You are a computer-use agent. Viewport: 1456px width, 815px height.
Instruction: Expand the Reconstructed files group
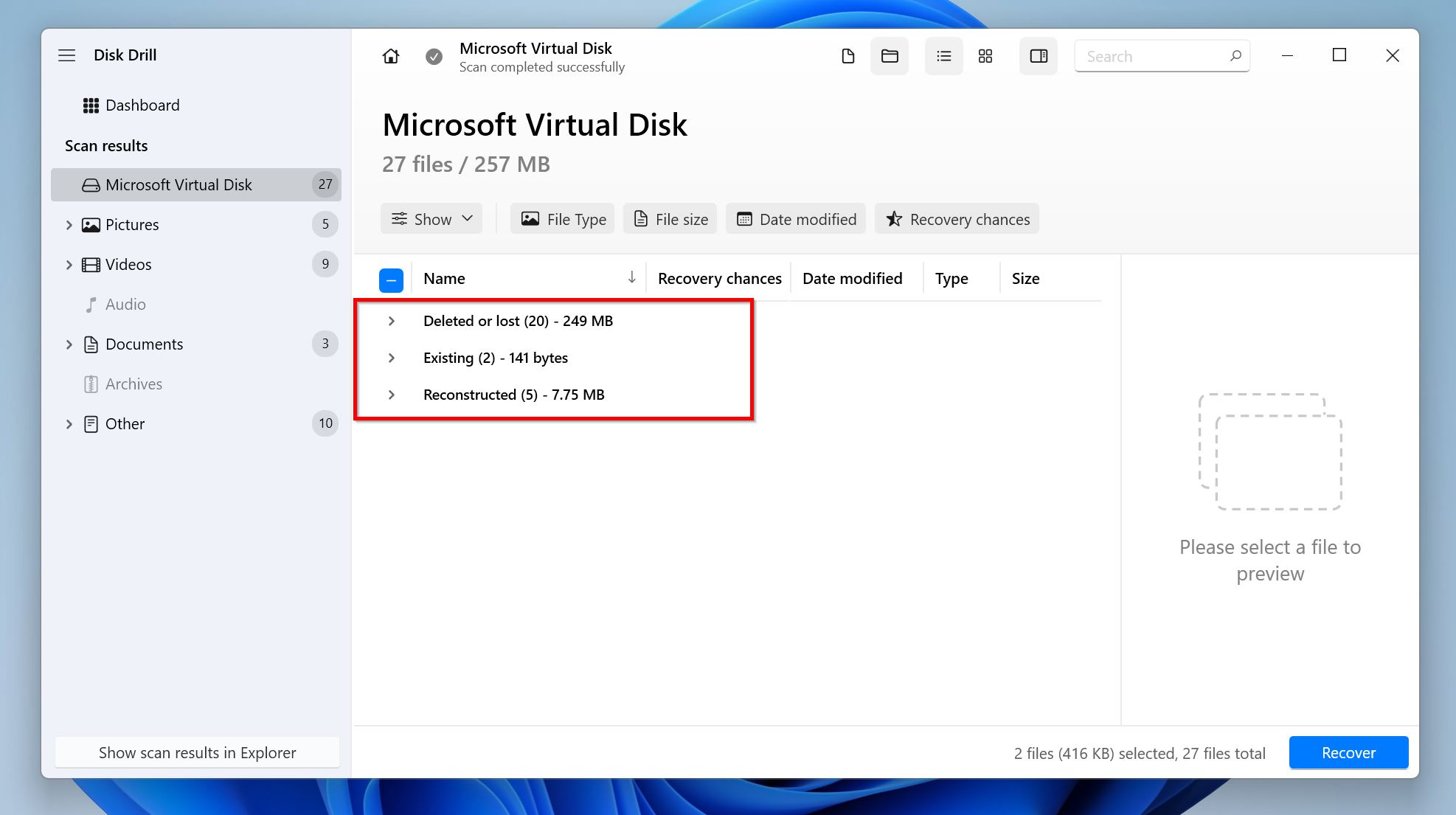pyautogui.click(x=392, y=395)
